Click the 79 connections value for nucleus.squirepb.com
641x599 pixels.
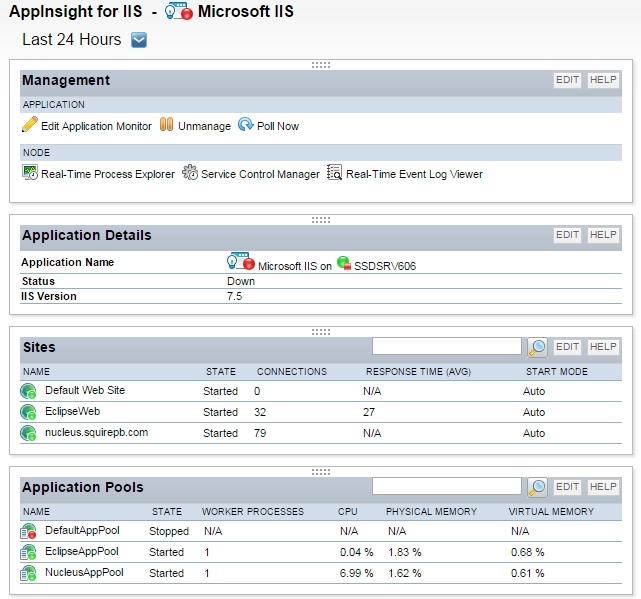pyautogui.click(x=260, y=433)
